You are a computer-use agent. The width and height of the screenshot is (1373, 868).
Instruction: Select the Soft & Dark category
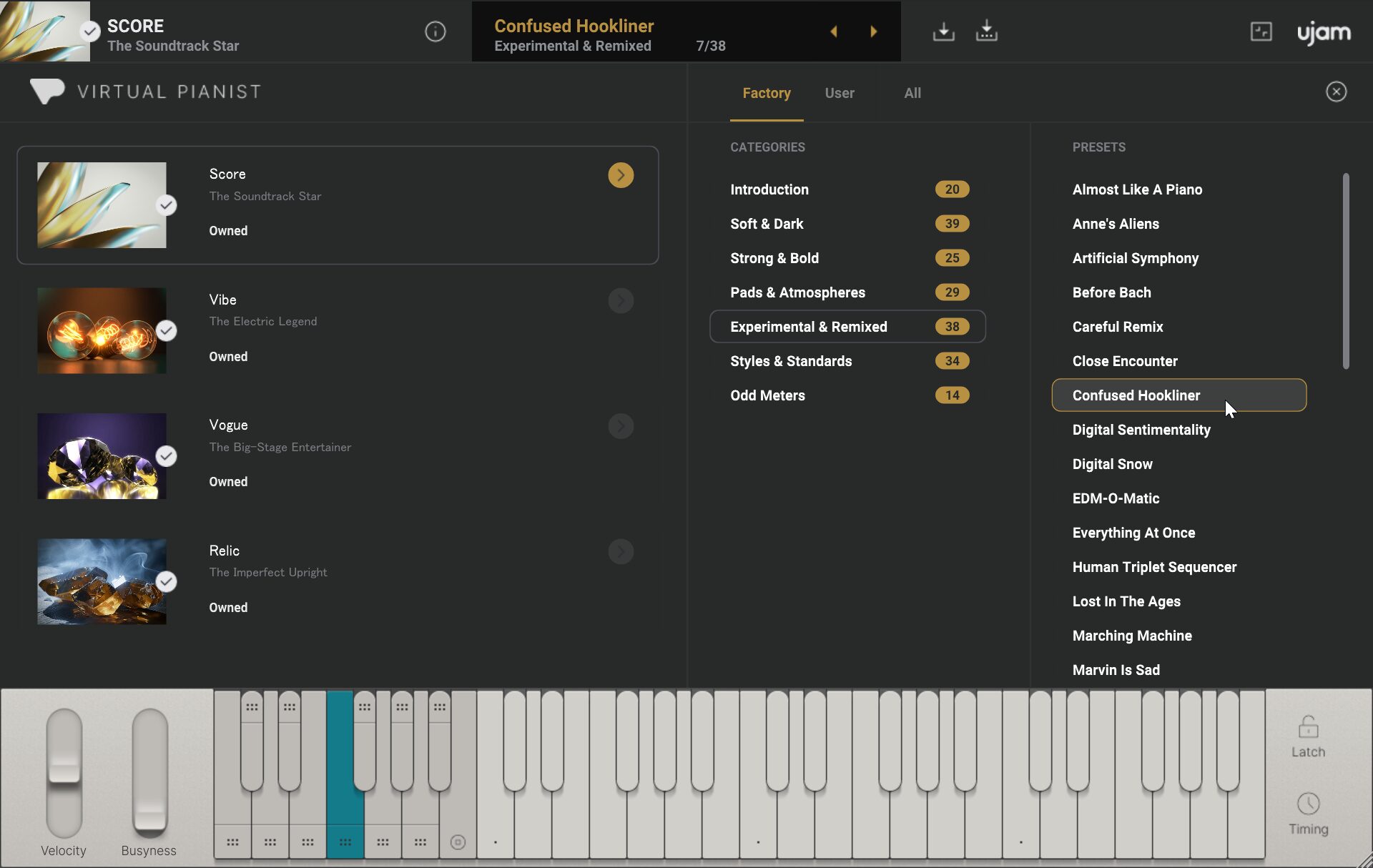pos(848,224)
